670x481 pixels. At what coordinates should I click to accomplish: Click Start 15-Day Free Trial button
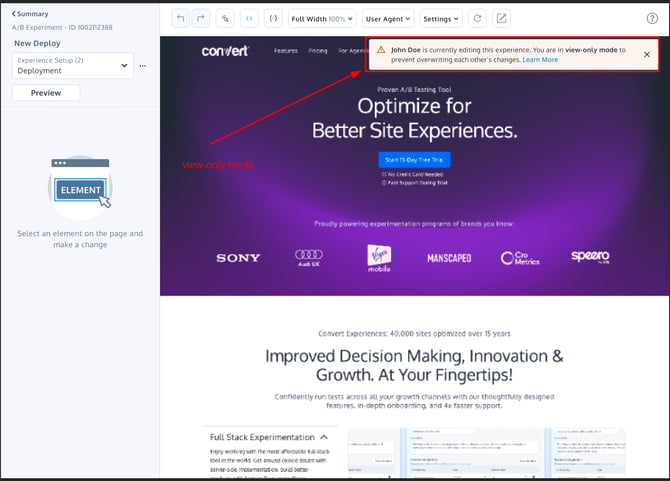pos(414,160)
